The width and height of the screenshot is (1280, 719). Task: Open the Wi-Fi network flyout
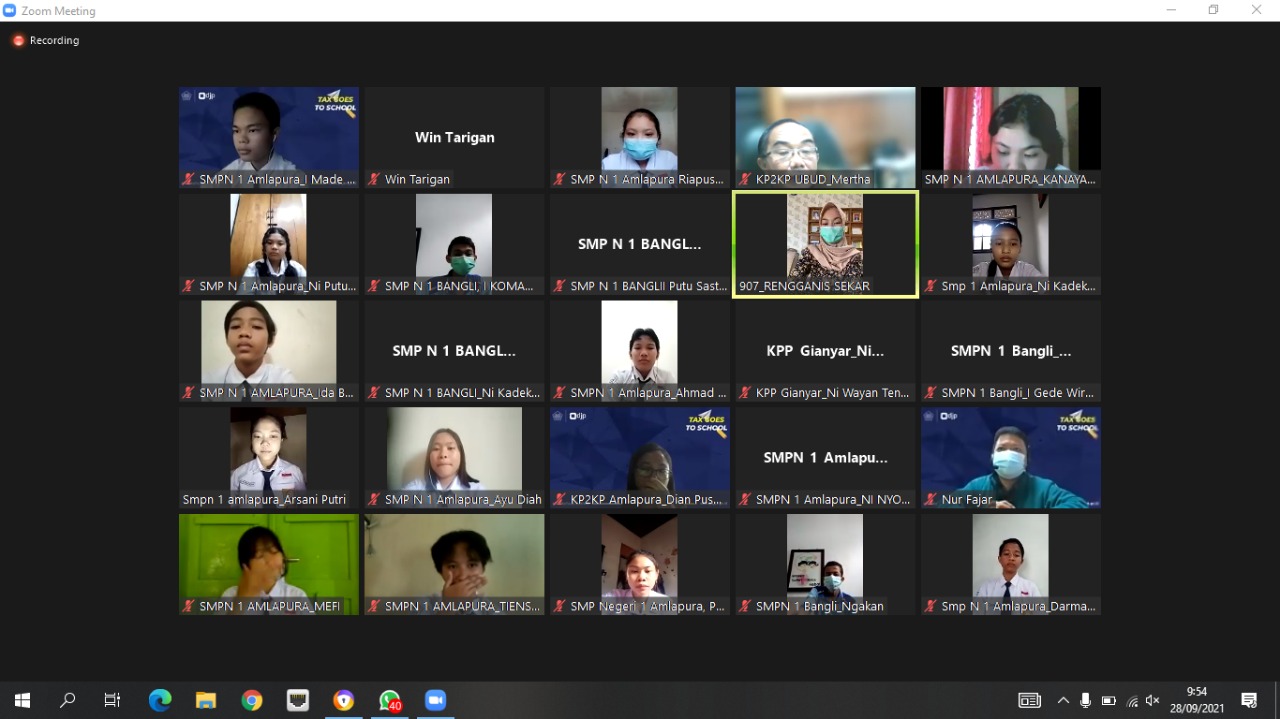pos(1132,701)
